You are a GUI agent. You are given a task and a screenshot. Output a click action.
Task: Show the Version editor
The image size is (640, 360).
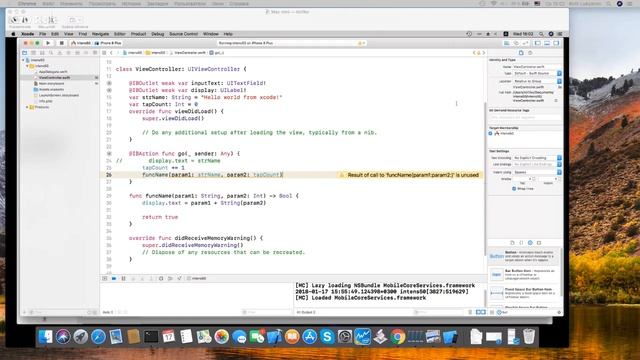525,43
